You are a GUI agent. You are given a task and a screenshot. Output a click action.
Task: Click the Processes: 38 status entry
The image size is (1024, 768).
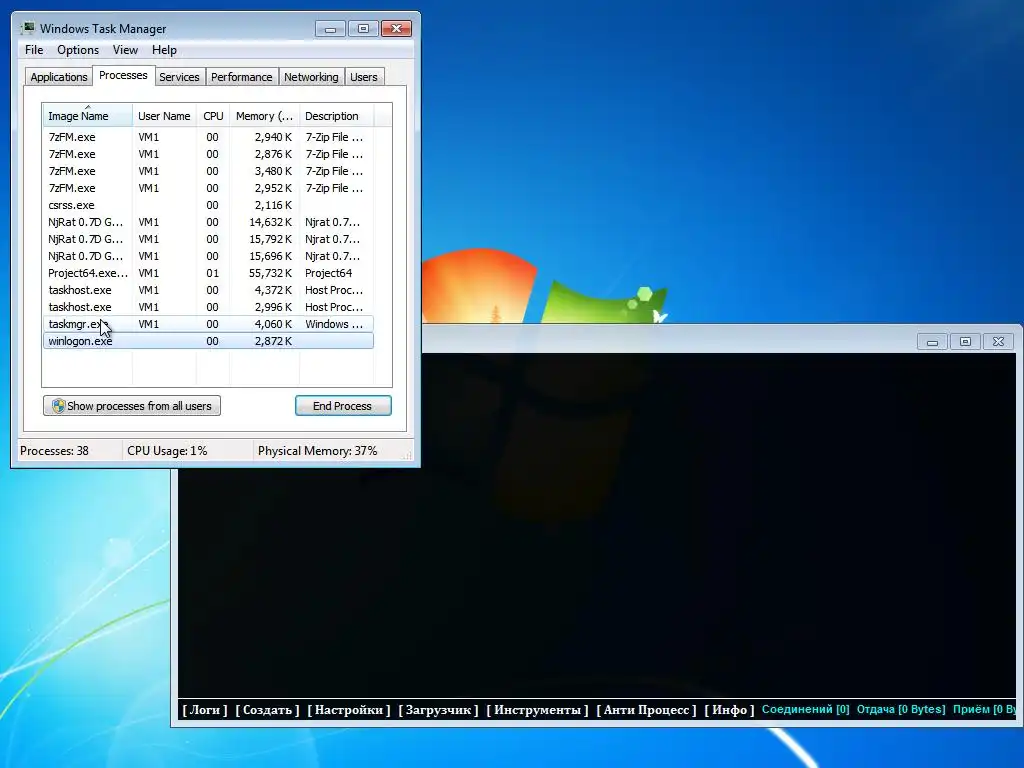[54, 451]
